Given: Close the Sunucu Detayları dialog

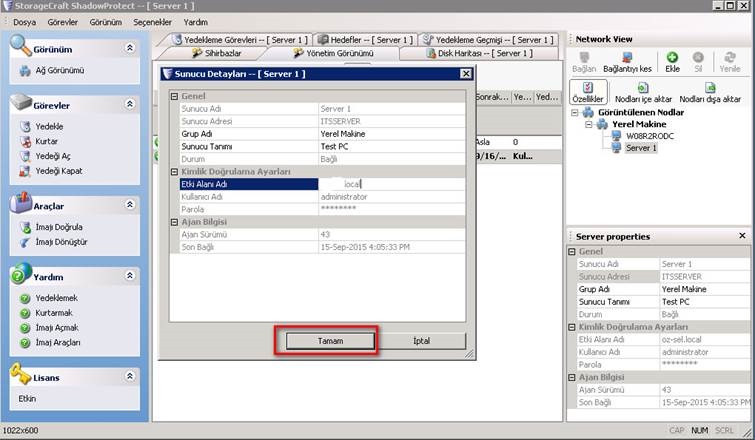Looking at the screenshot, I should pyautogui.click(x=466, y=74).
